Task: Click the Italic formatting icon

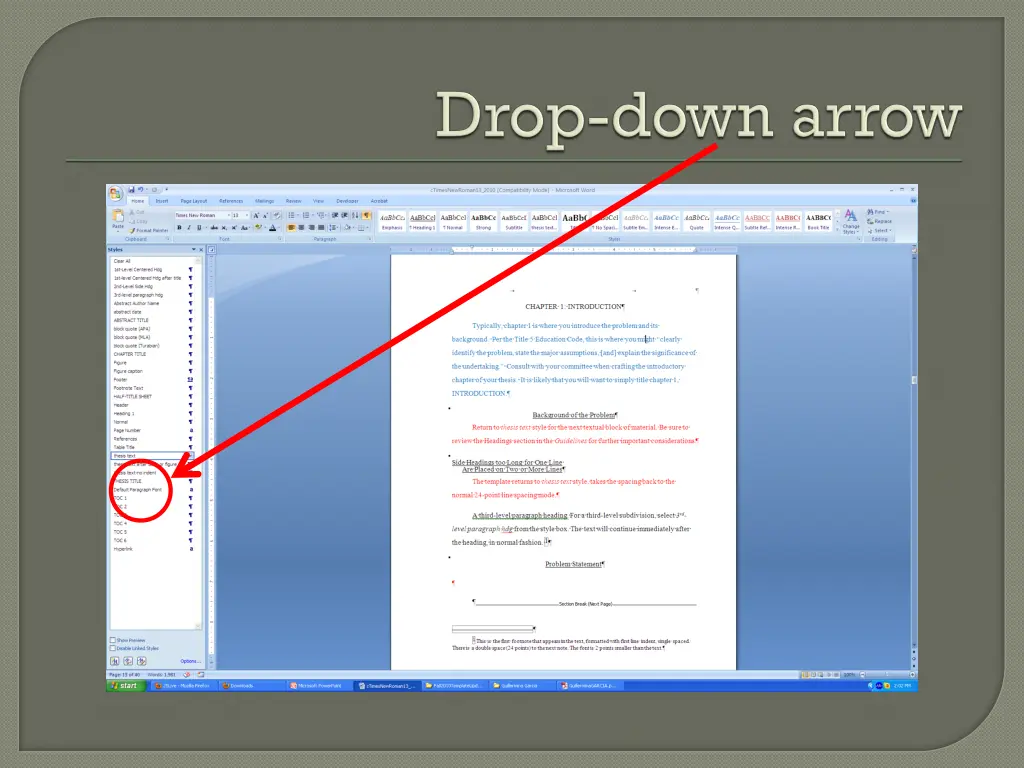Action: (x=187, y=227)
